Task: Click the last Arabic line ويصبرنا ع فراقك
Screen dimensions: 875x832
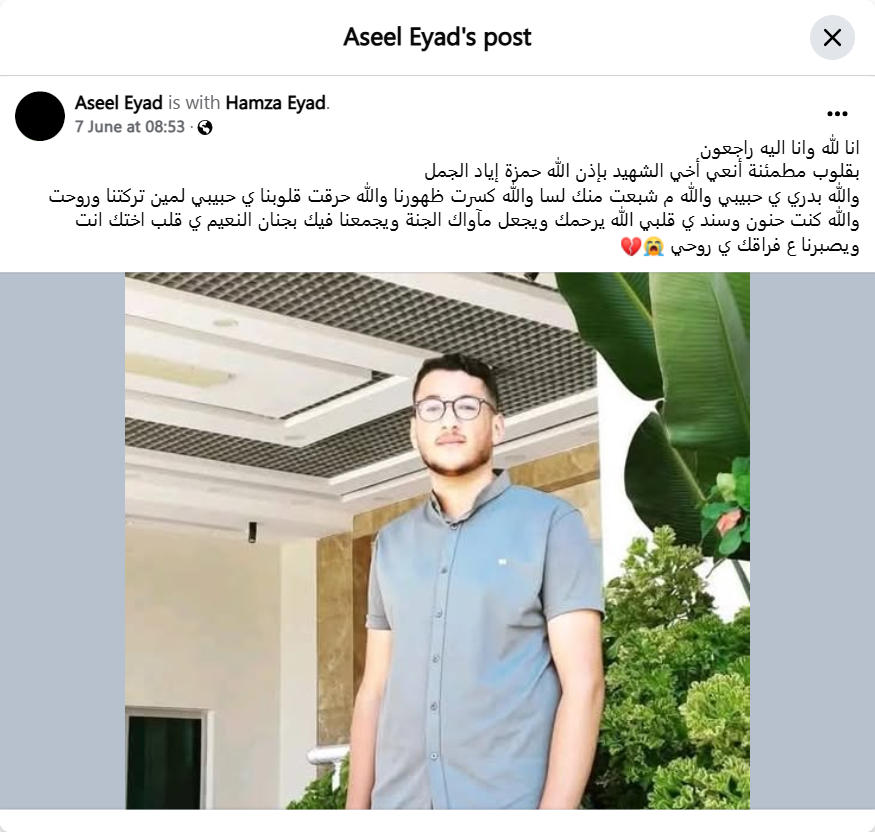Action: point(740,246)
